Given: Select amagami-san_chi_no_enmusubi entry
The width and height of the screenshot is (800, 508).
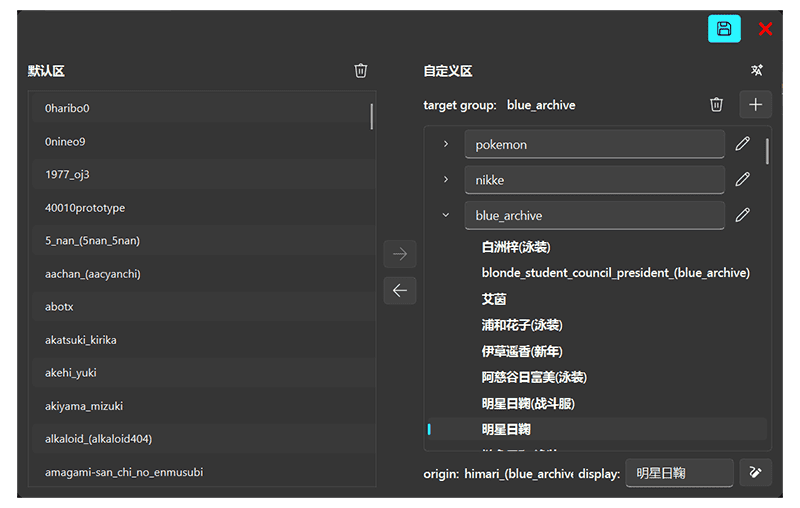Looking at the screenshot, I should tap(204, 472).
